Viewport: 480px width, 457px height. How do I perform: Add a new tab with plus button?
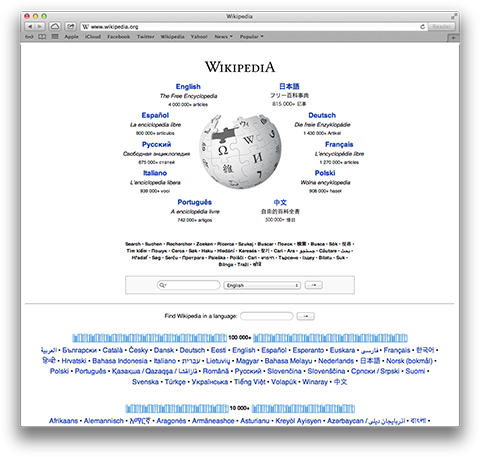click(x=453, y=37)
